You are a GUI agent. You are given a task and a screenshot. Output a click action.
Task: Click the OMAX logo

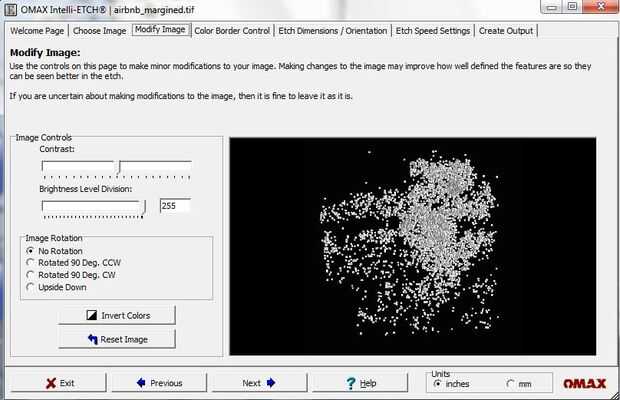[x=584, y=383]
